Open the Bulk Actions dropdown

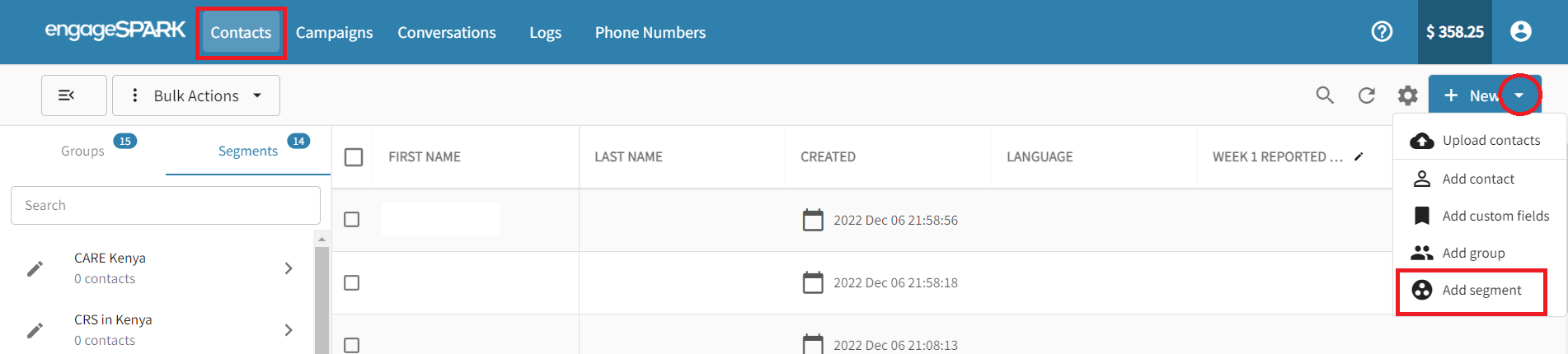tap(196, 95)
